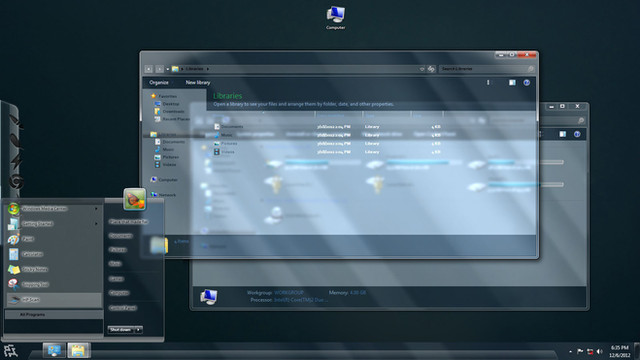The width and height of the screenshot is (640, 360).
Task: Expand the recent locations dropdown arrow
Action: pos(168,69)
